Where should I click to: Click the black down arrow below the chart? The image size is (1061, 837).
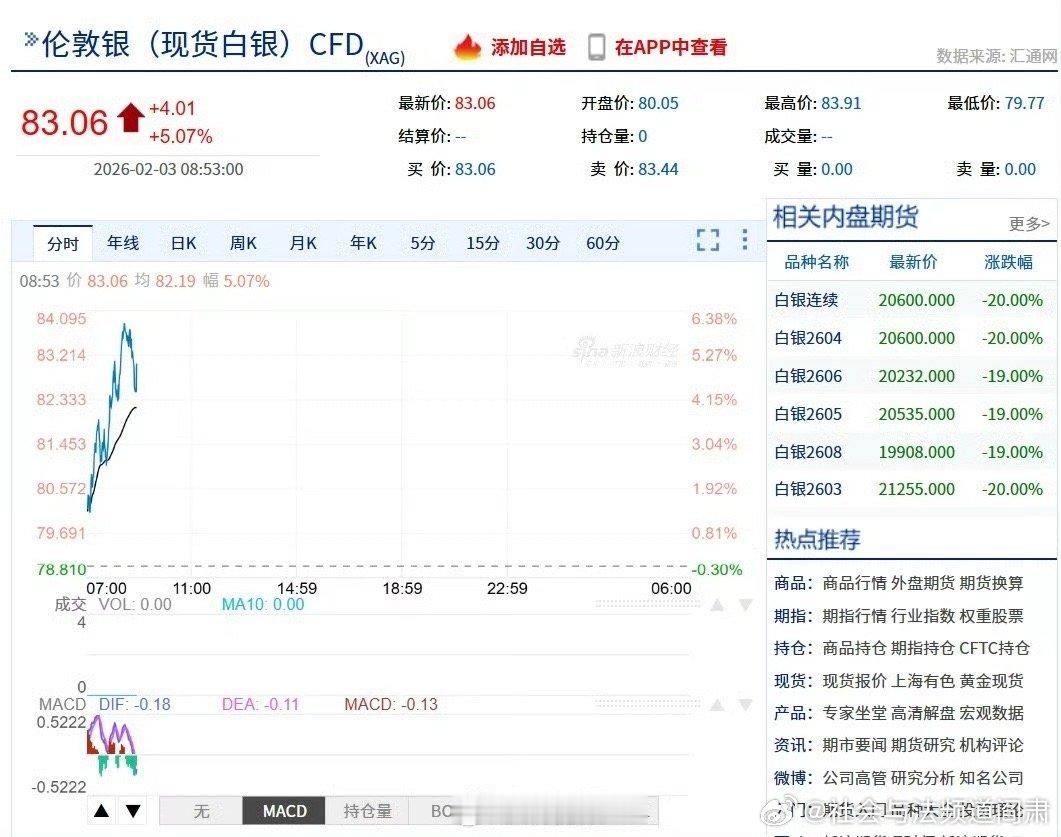[x=133, y=811]
